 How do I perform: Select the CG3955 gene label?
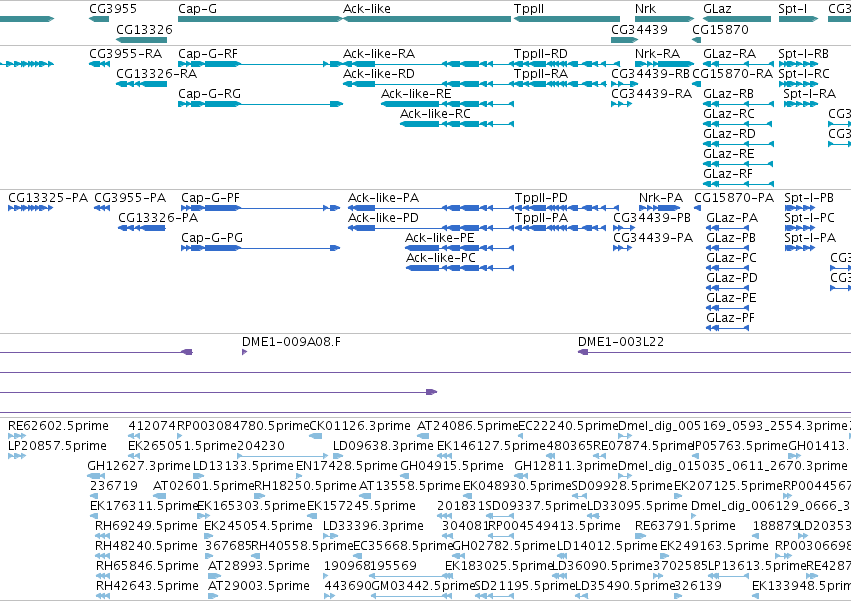click(113, 9)
